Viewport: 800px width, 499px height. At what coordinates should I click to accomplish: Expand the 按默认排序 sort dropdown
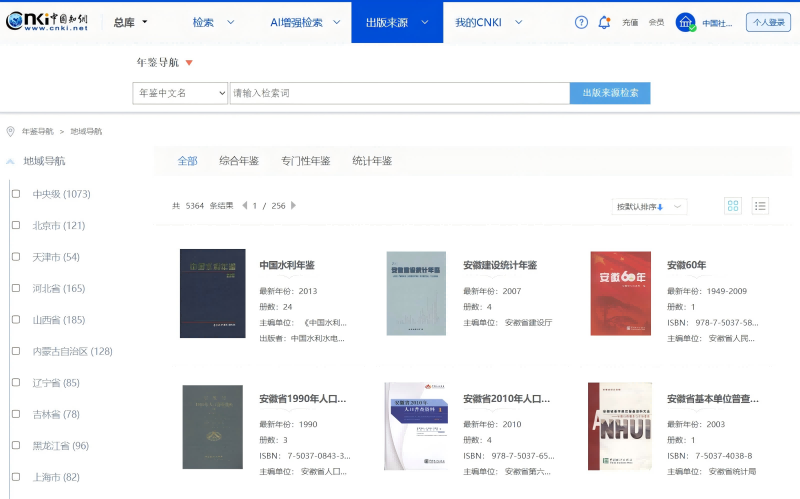[649, 207]
